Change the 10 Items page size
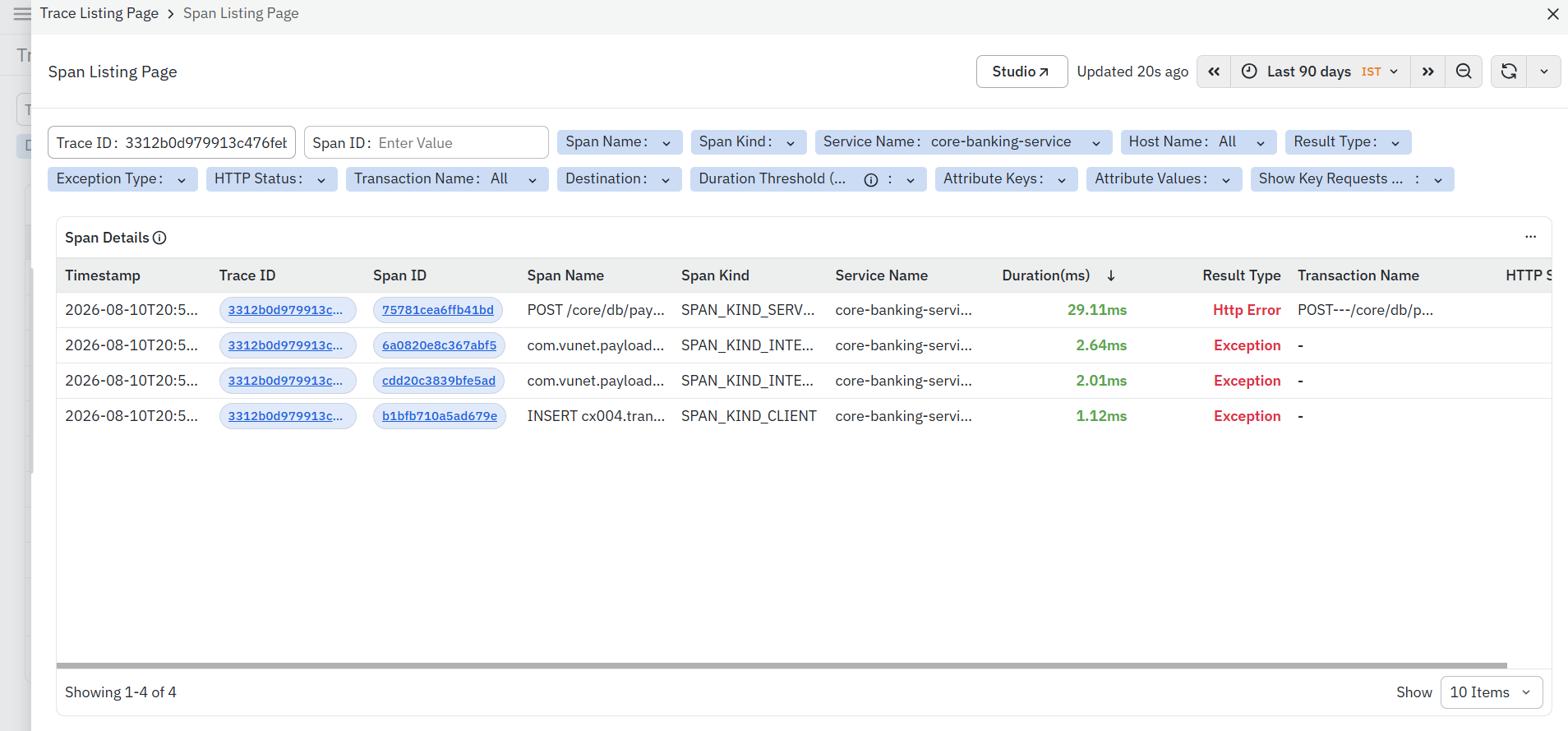The image size is (1568, 731). tap(1492, 692)
